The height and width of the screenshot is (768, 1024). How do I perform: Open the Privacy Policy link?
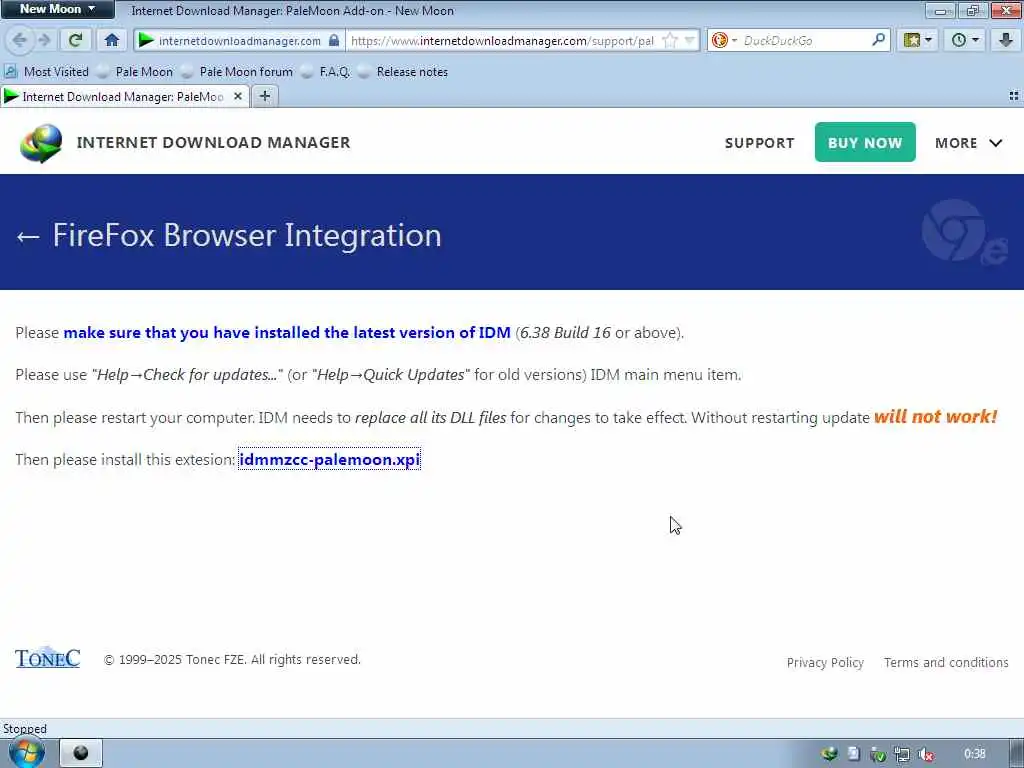[825, 662]
